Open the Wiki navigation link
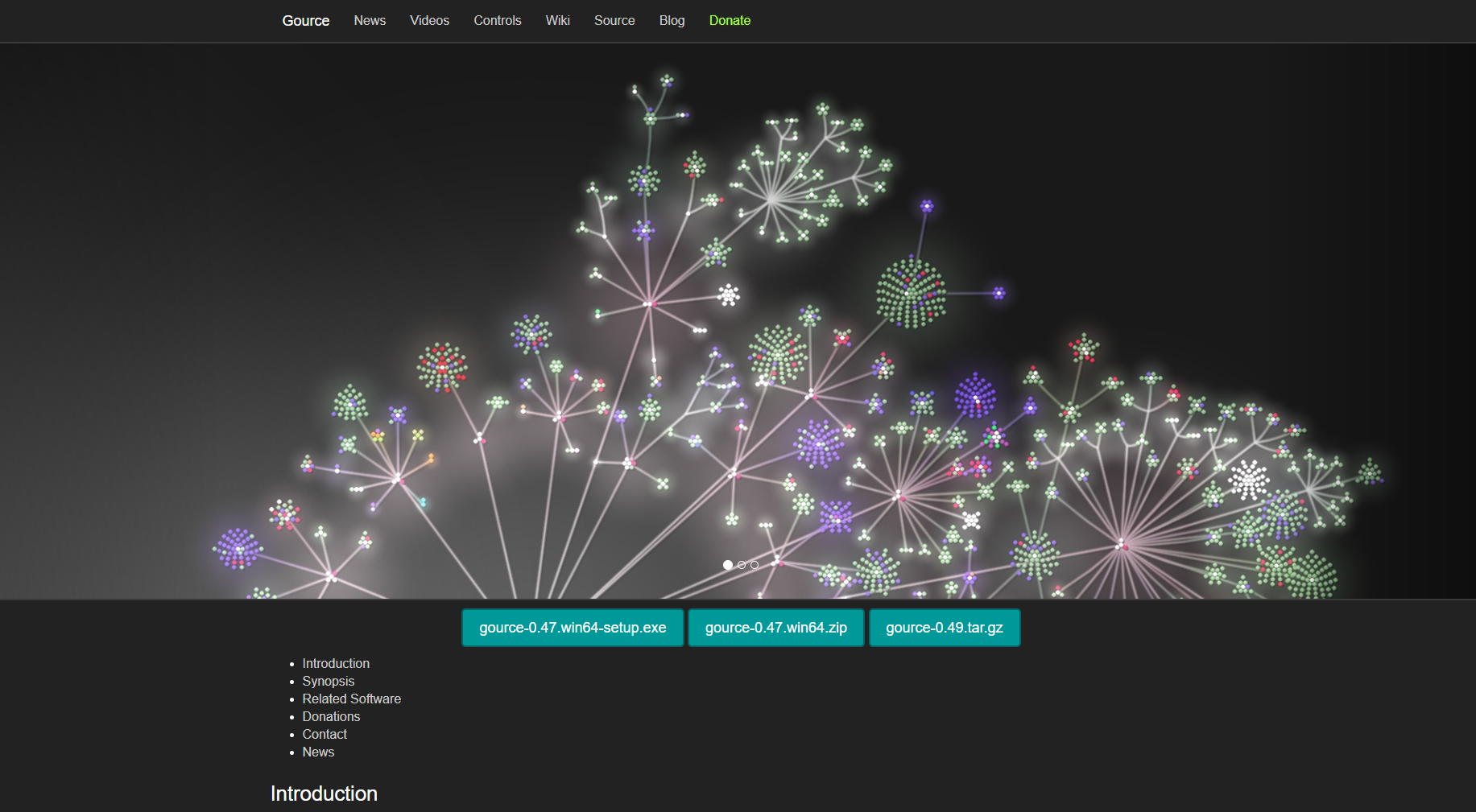Screen dimensions: 1476x812 557,21
